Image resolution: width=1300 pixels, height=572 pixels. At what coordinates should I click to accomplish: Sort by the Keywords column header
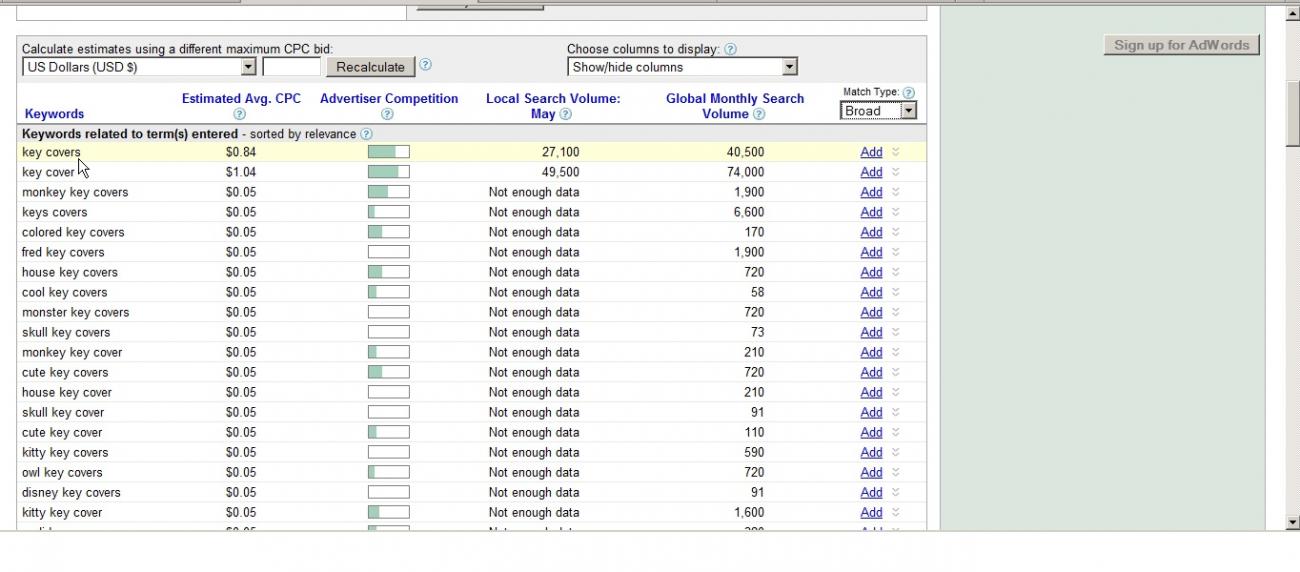pos(54,114)
